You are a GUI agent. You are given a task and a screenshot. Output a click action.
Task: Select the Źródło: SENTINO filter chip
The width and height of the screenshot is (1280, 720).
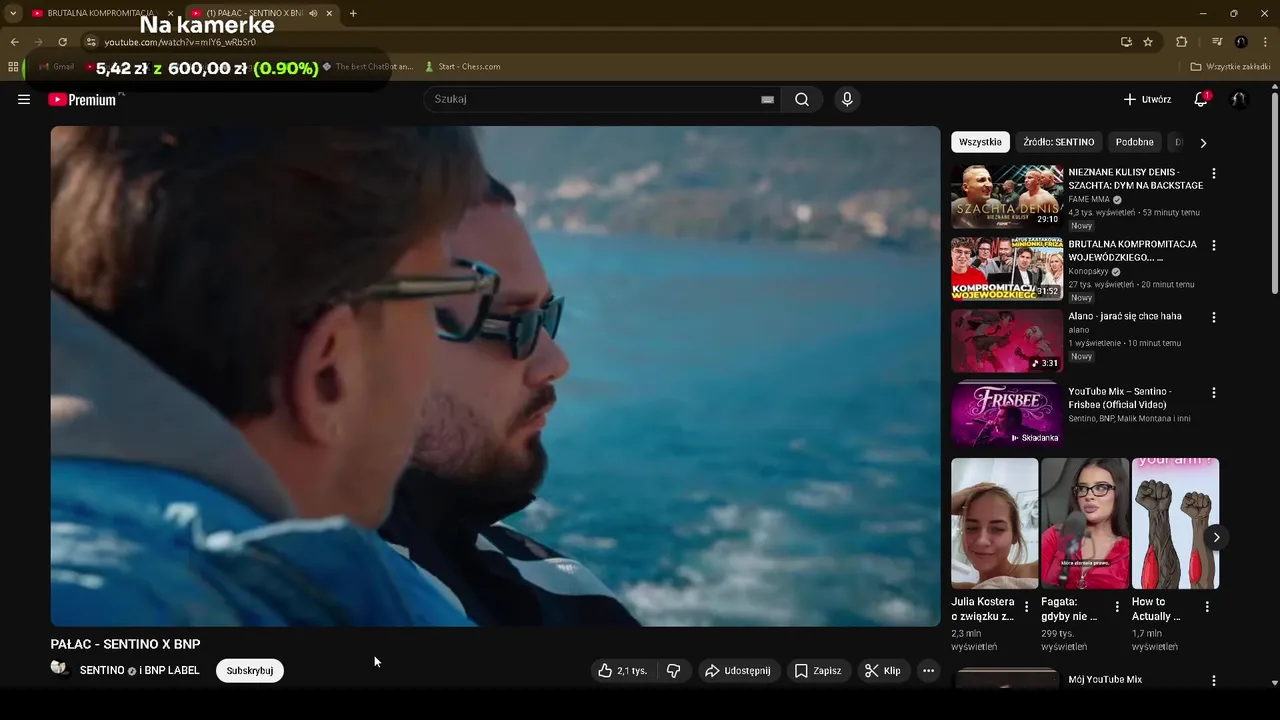1059,142
